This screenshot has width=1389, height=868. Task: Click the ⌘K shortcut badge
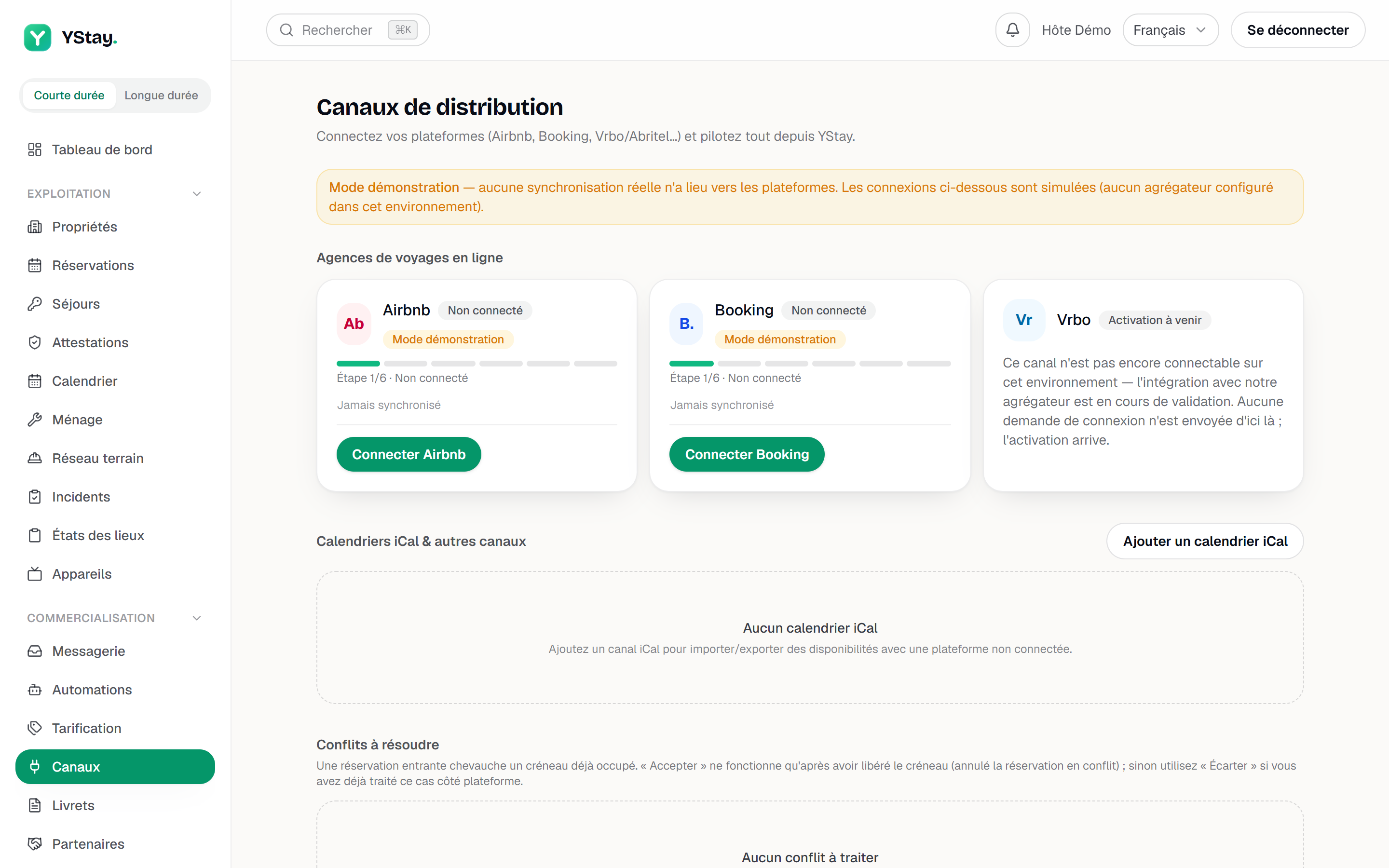[402, 30]
